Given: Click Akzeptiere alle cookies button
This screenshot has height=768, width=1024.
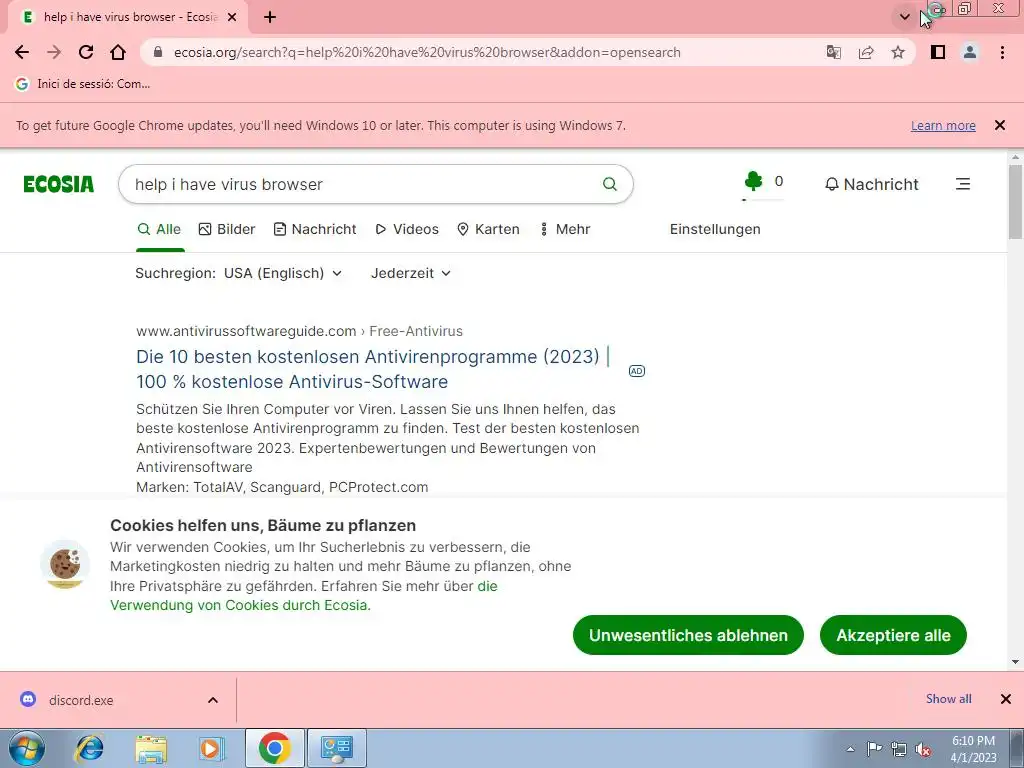Looking at the screenshot, I should tap(893, 635).
